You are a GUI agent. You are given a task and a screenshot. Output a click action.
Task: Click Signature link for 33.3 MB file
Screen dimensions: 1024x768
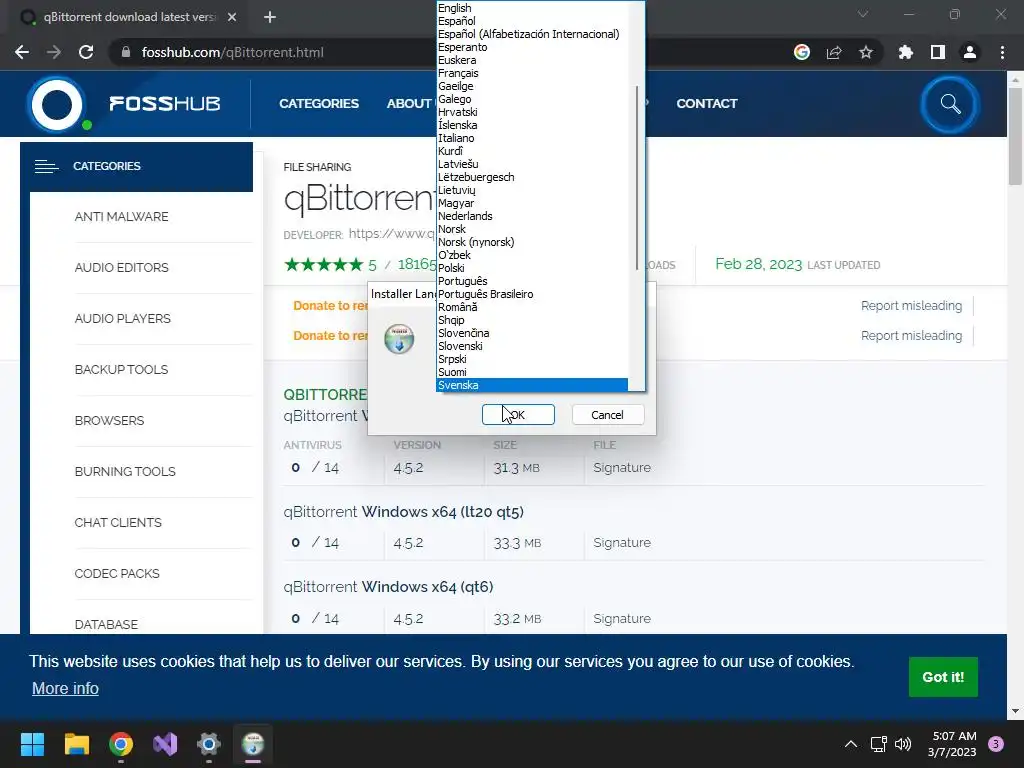point(622,542)
